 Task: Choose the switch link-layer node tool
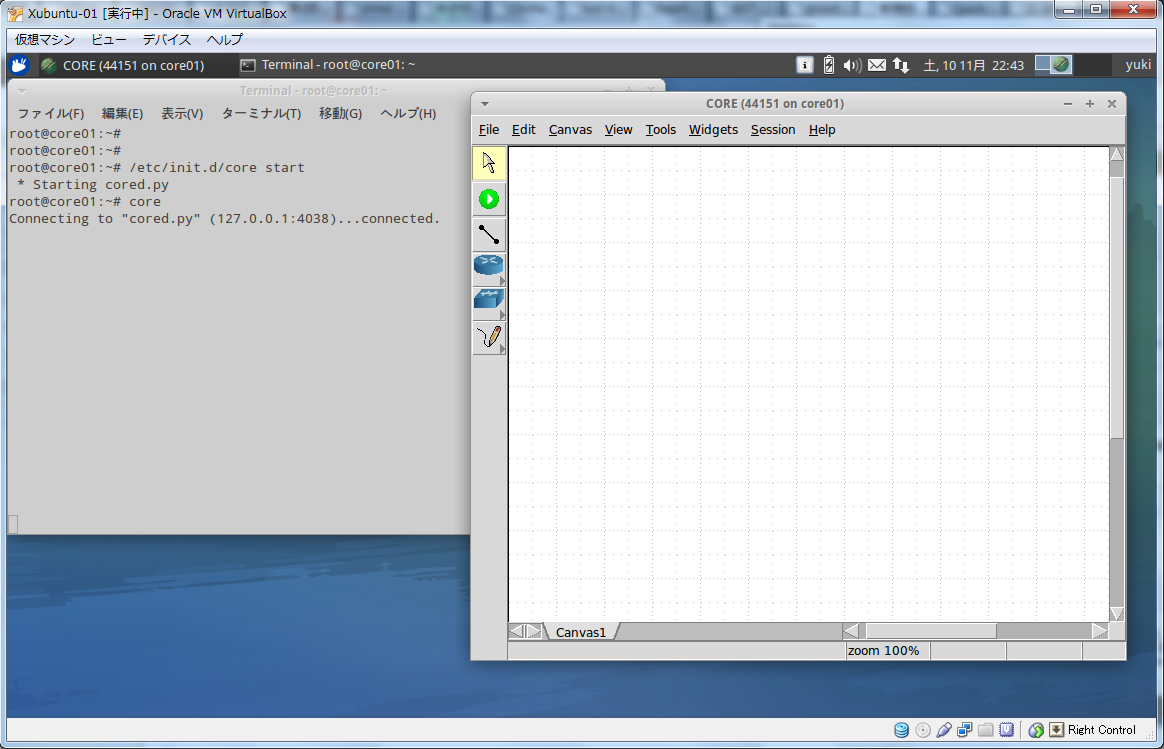click(488, 302)
